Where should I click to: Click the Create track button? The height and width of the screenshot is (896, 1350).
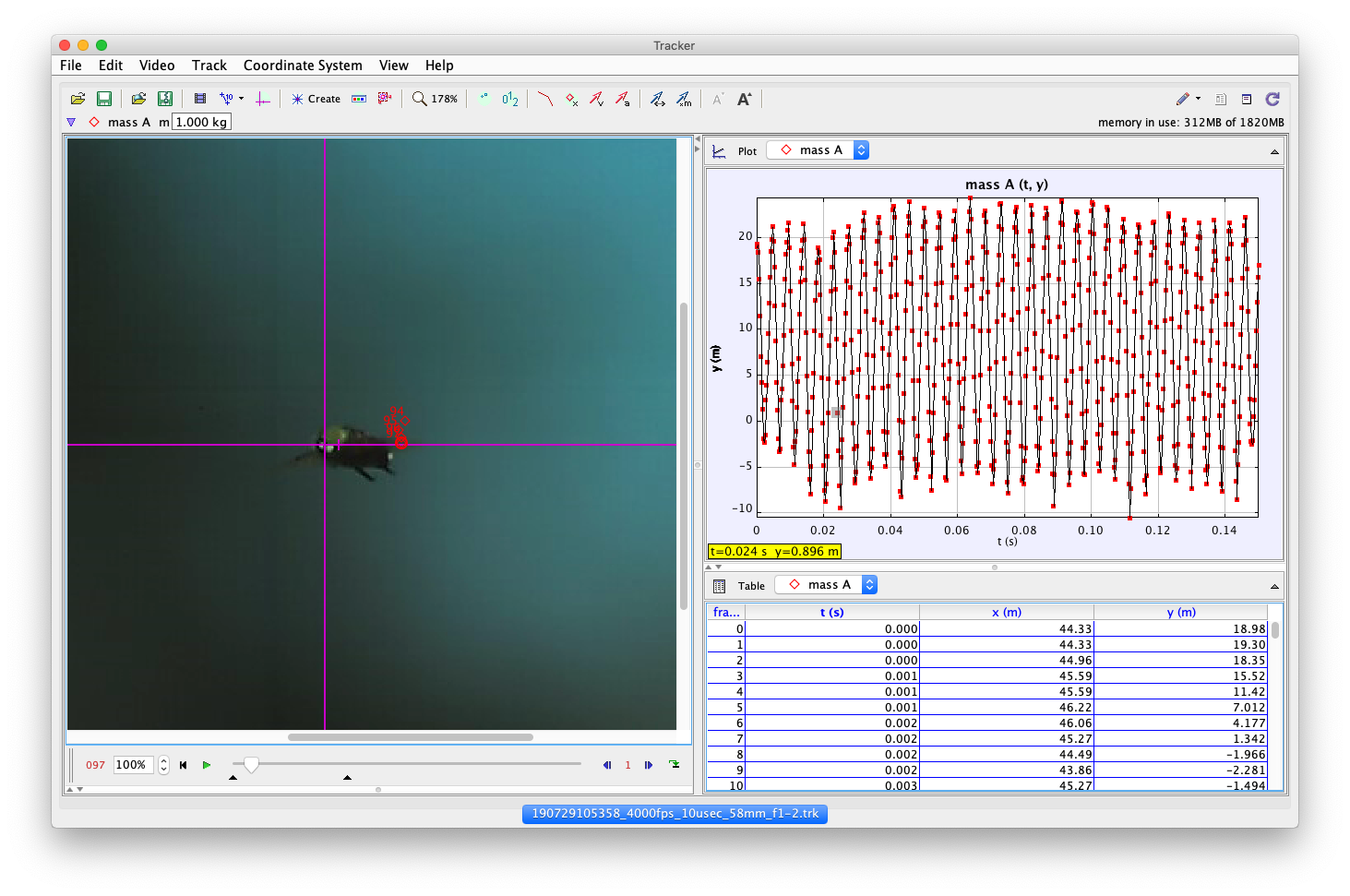click(316, 99)
